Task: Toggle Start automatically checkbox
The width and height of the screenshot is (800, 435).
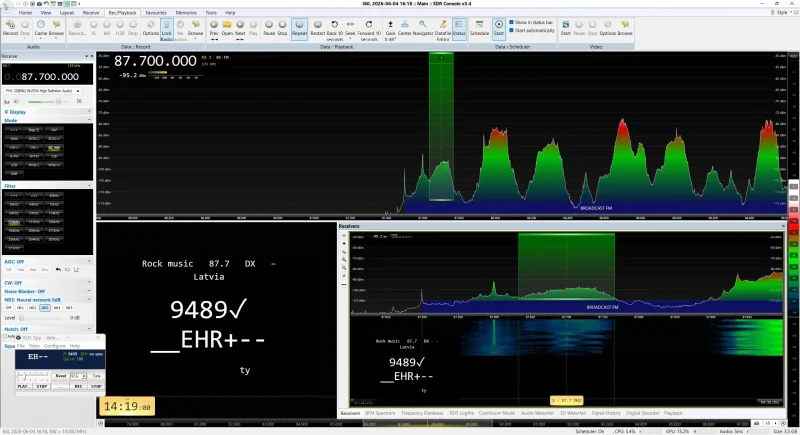Action: [x=511, y=31]
